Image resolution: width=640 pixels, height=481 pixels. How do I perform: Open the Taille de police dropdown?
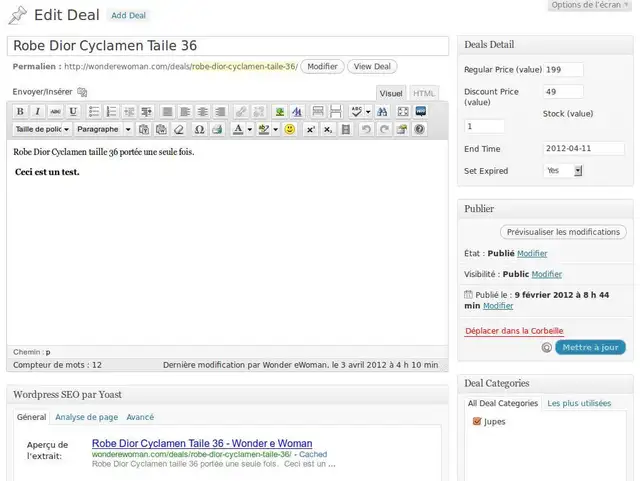coord(42,129)
